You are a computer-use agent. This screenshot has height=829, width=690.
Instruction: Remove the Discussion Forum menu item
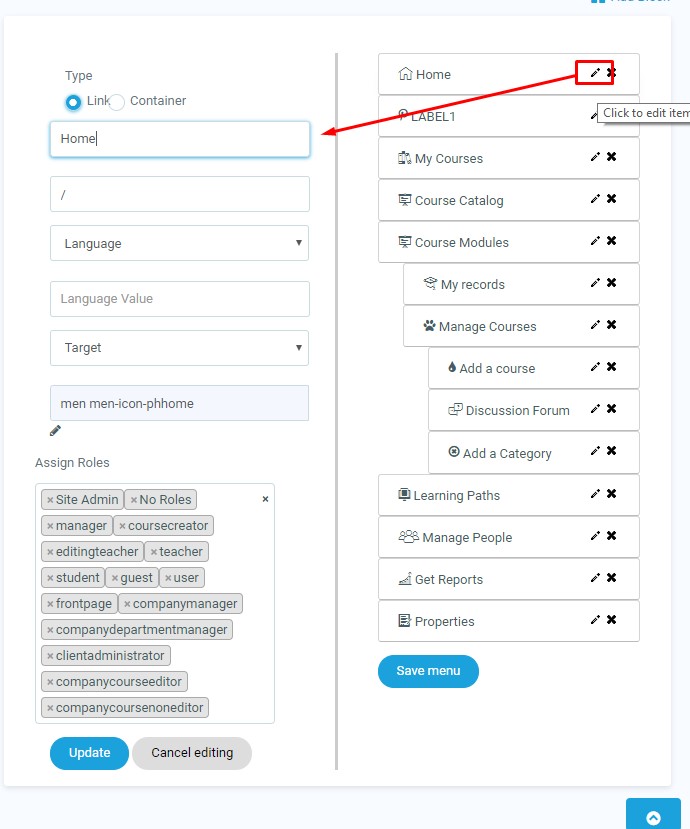[611, 409]
